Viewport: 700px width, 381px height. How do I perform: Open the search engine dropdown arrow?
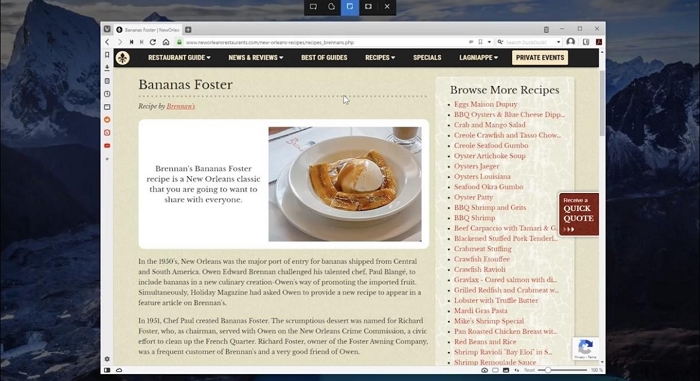[x=558, y=42]
